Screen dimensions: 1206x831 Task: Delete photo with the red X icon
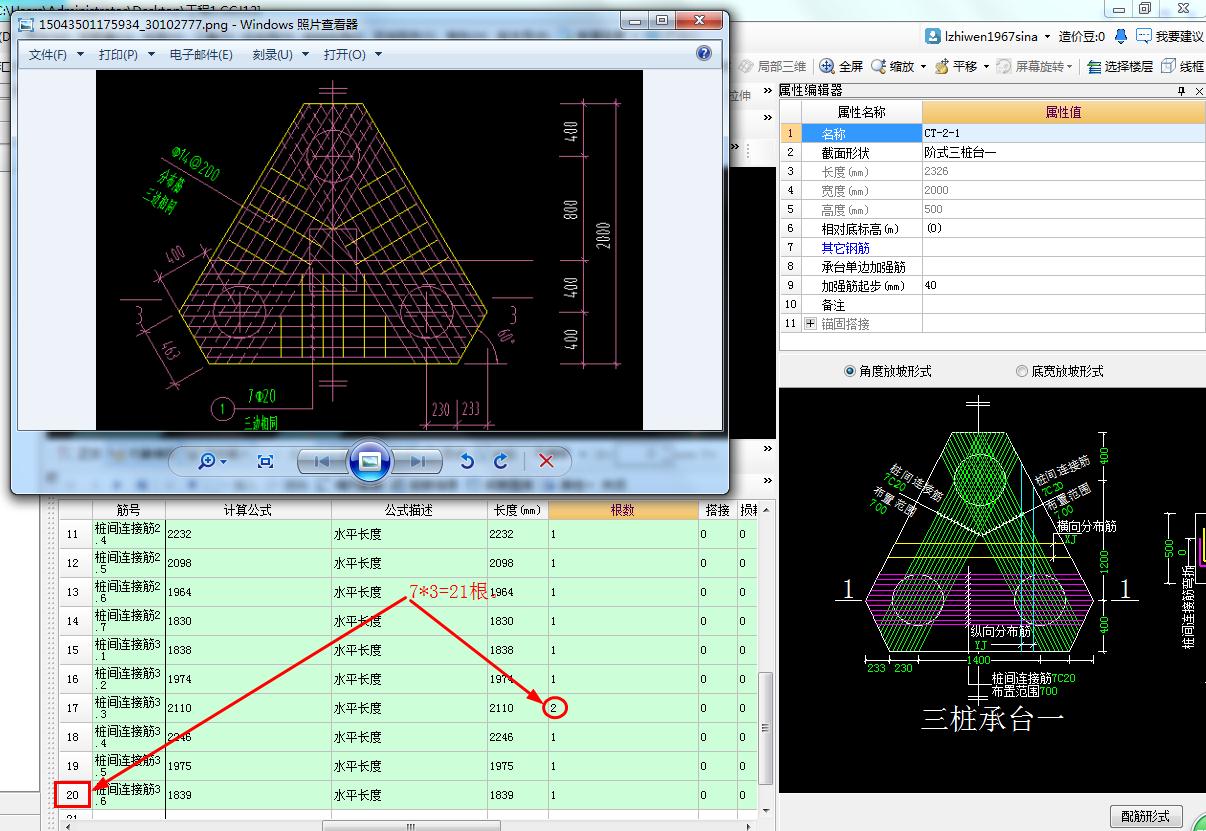[x=546, y=461]
